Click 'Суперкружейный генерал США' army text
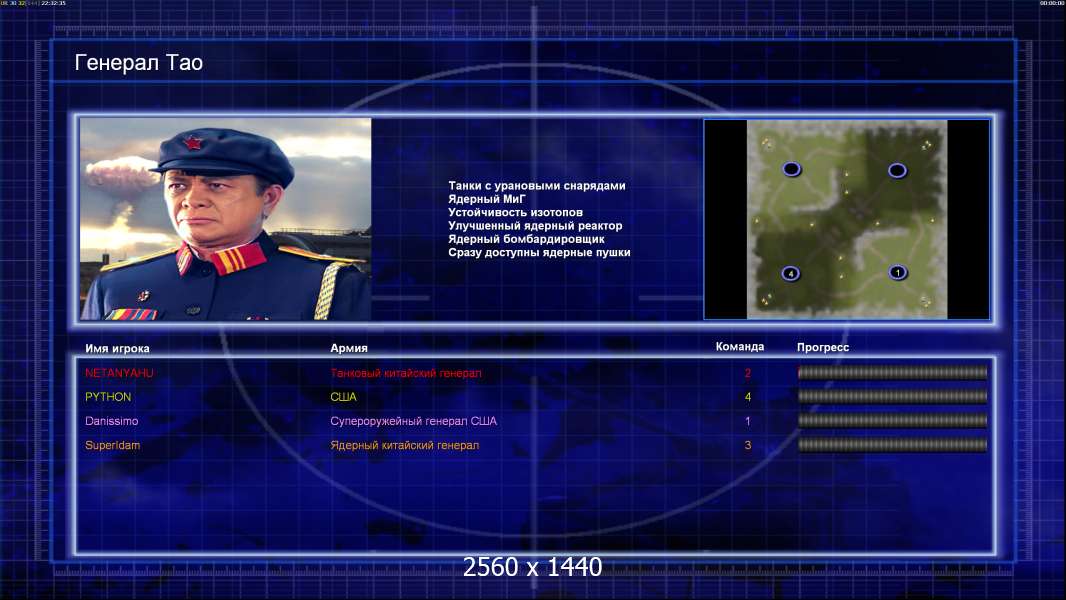The height and width of the screenshot is (600, 1066). pyautogui.click(x=413, y=421)
